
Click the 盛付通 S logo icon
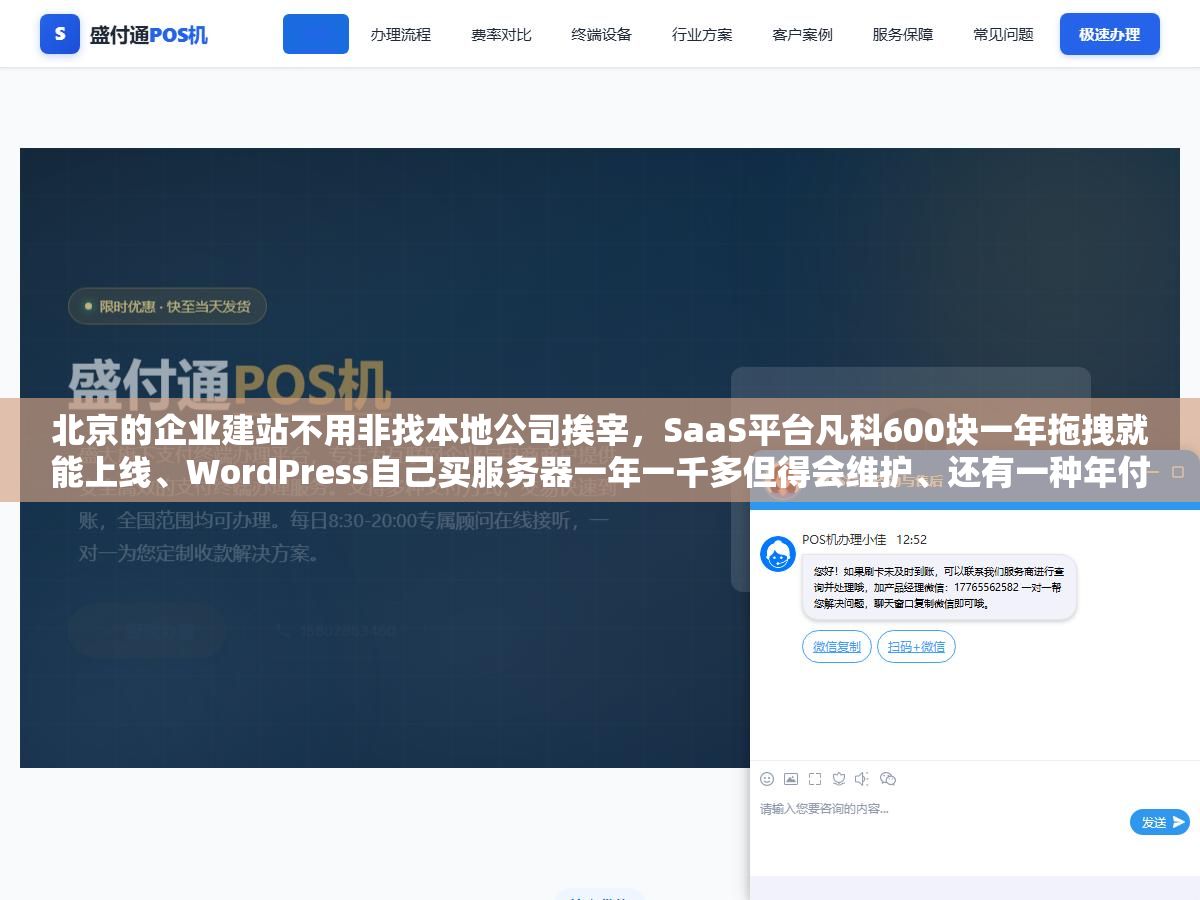pyautogui.click(x=60, y=34)
